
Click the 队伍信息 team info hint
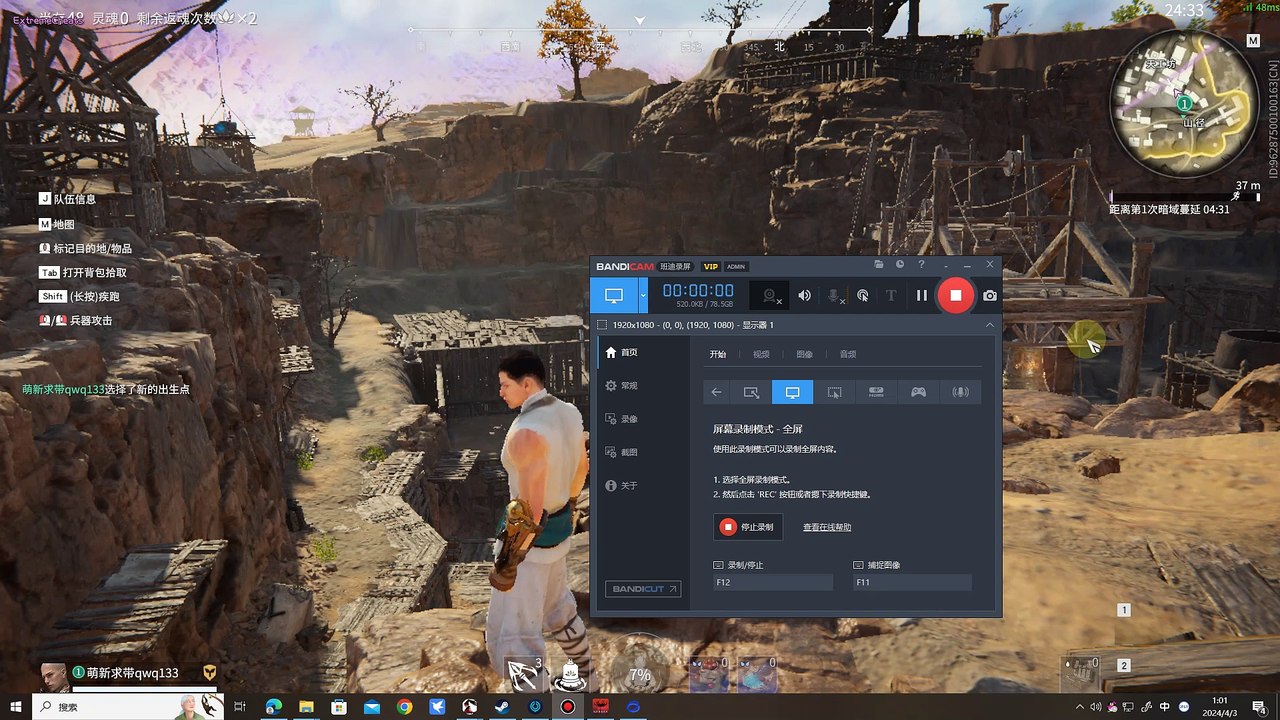(x=68, y=199)
